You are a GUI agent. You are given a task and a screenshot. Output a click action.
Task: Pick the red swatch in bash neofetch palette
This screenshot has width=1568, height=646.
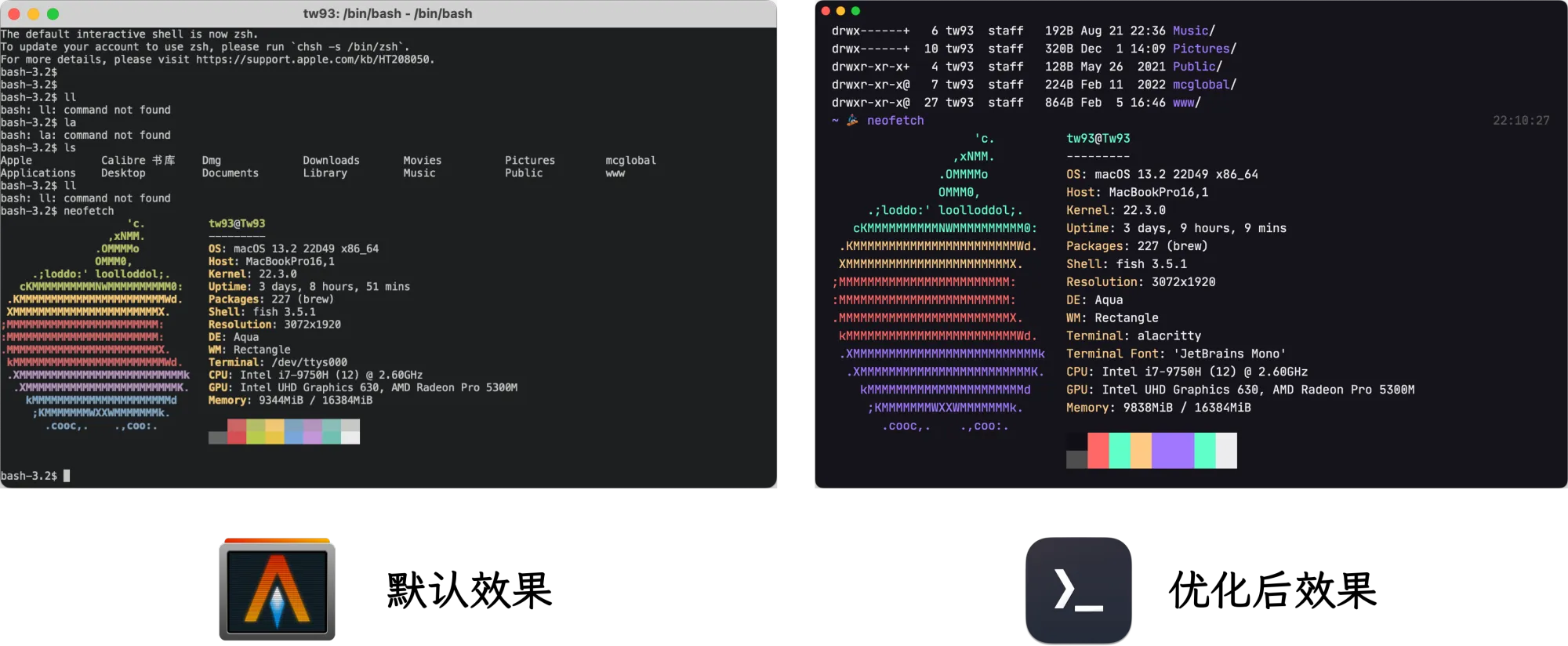pyautogui.click(x=237, y=431)
